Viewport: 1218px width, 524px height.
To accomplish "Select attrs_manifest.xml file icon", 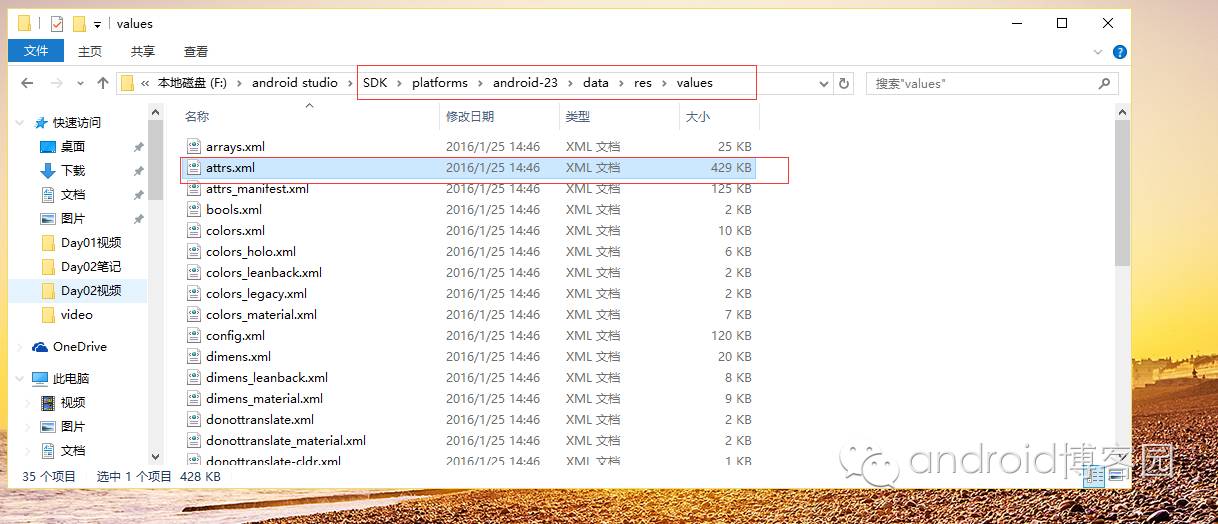I will 194,189.
